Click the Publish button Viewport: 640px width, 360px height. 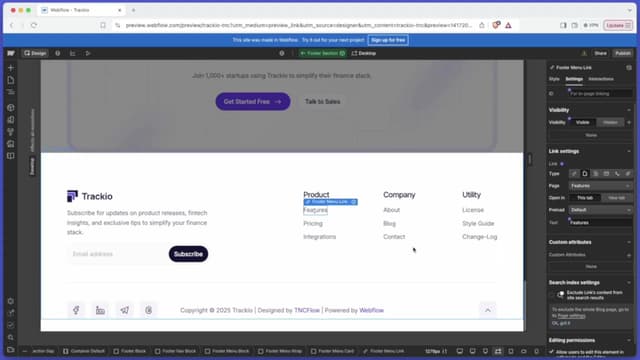point(623,53)
